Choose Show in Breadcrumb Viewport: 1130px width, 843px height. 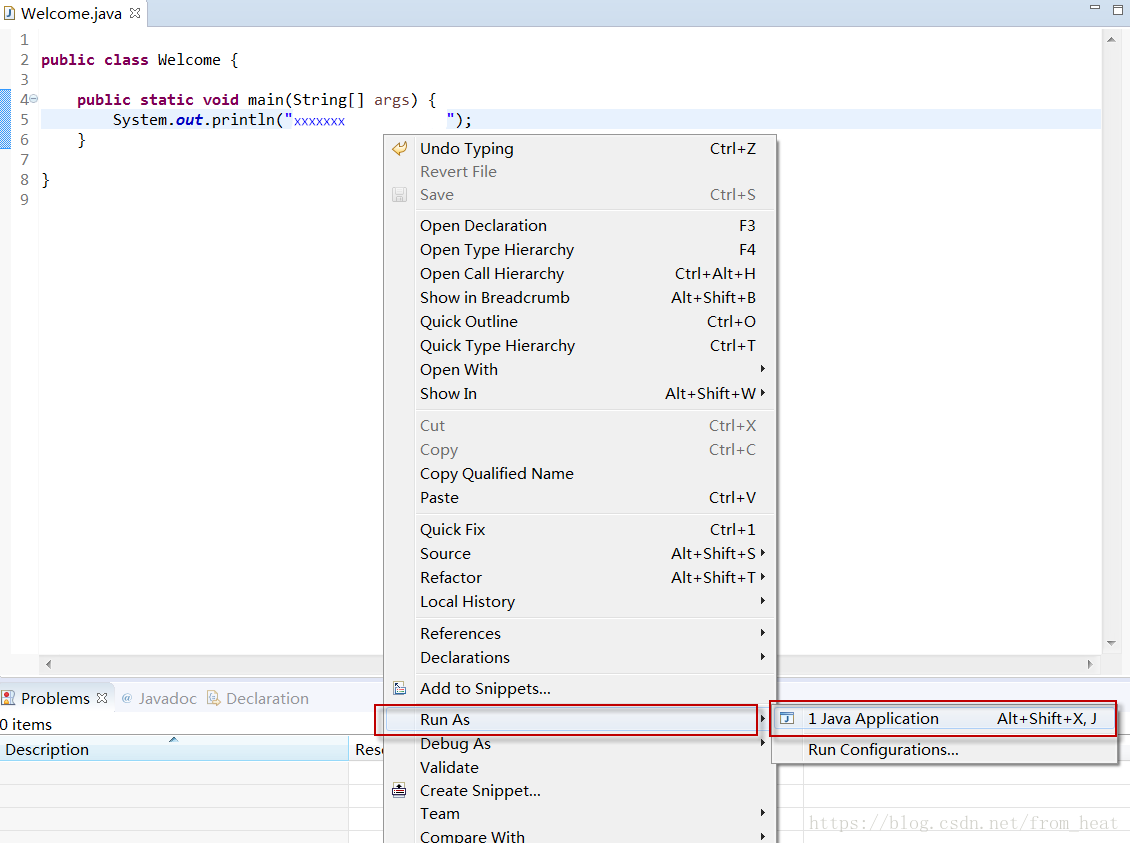click(582, 298)
